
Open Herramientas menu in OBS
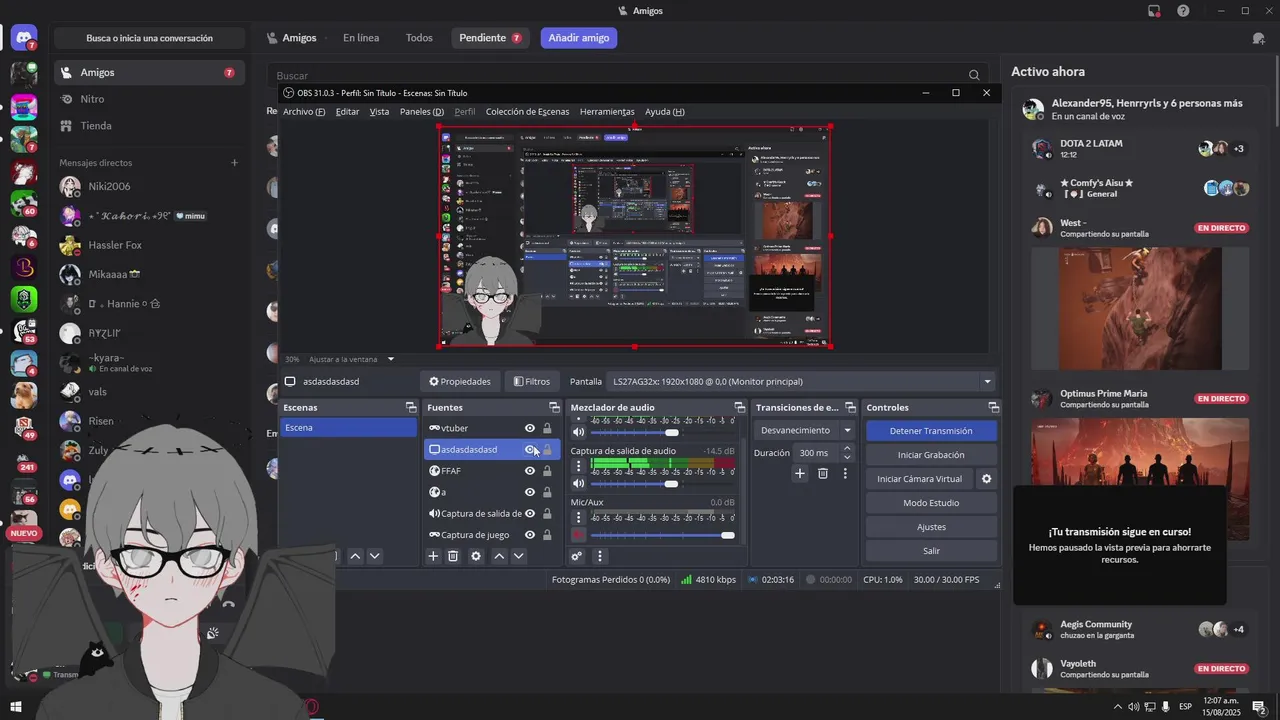click(x=607, y=112)
